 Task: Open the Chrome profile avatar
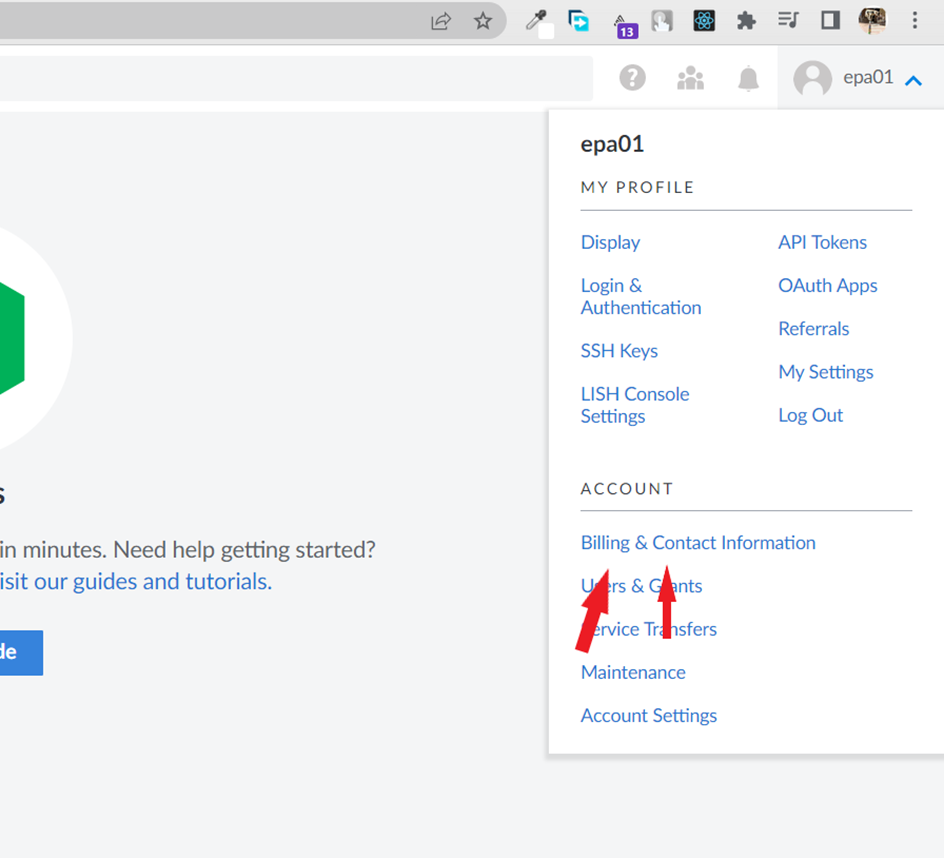click(x=872, y=20)
